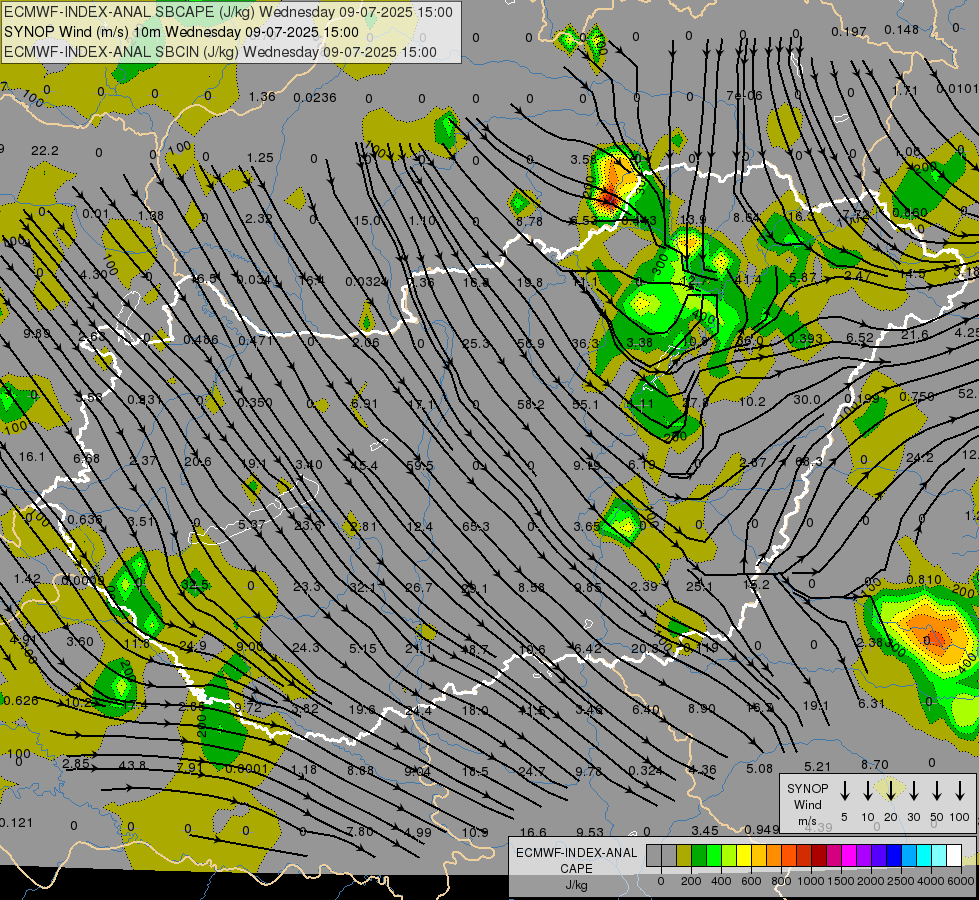Click the 30 m/s wind arrow in legend
Image resolution: width=979 pixels, height=900 pixels.
coord(914,791)
